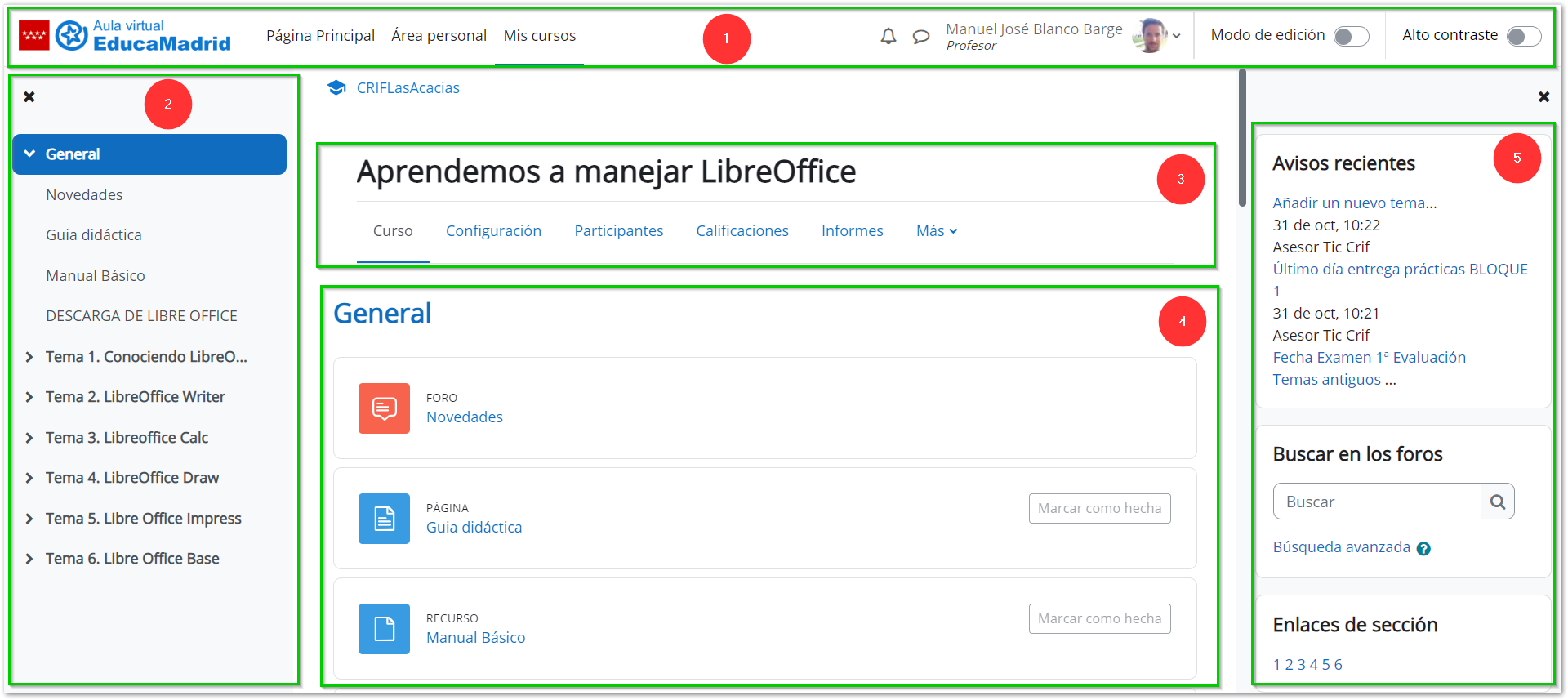
Task: Click the Guia didáctica page icon
Action: pyautogui.click(x=384, y=518)
